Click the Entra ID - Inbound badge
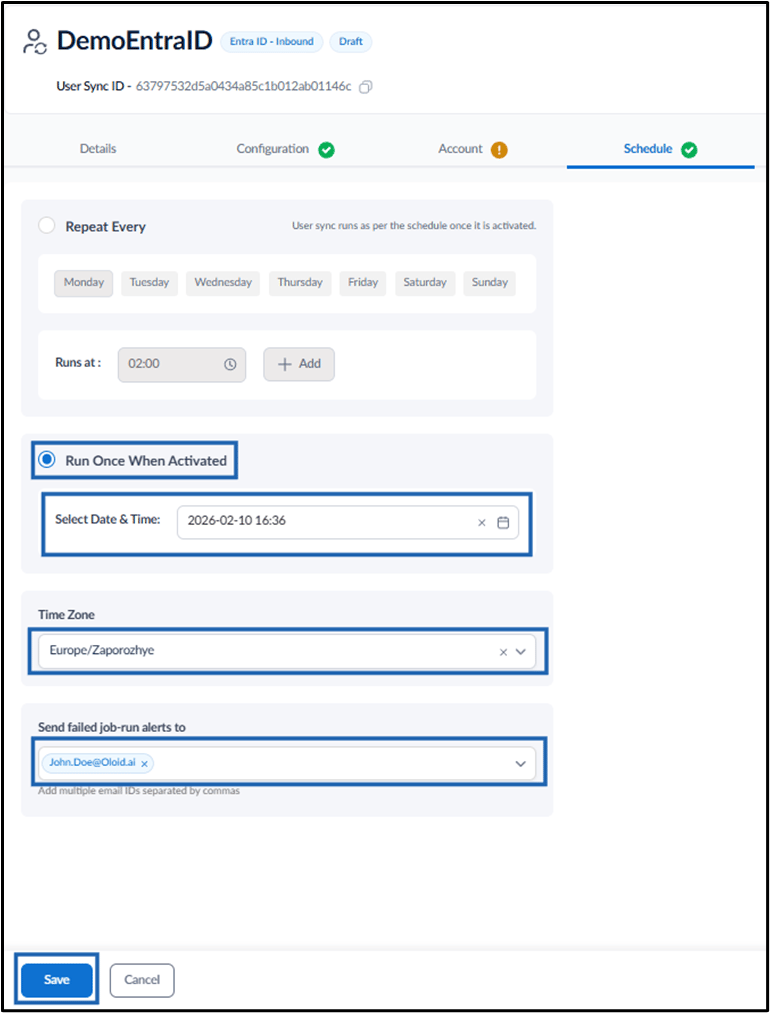This screenshot has width=770, height=1013. tap(272, 41)
